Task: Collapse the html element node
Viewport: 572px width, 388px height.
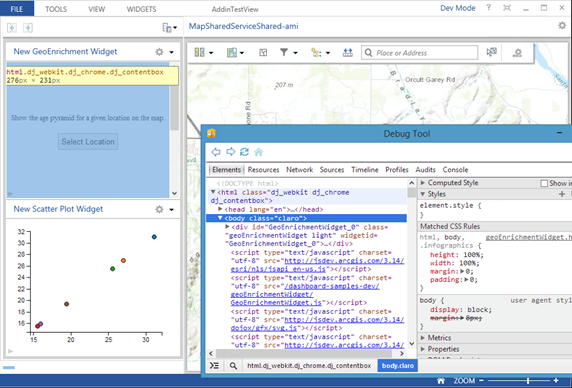Action: coord(213,192)
